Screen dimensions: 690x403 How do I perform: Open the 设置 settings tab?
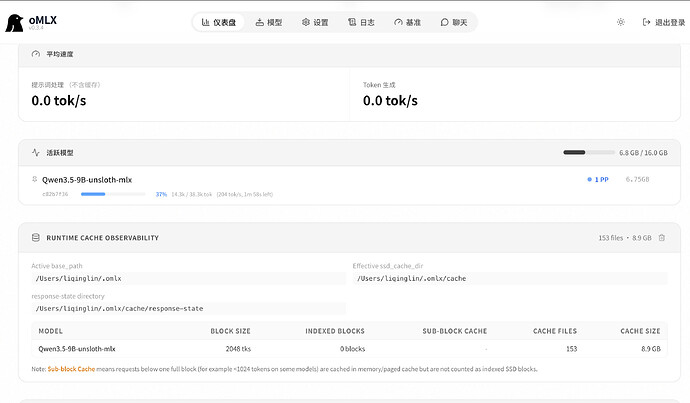315,22
